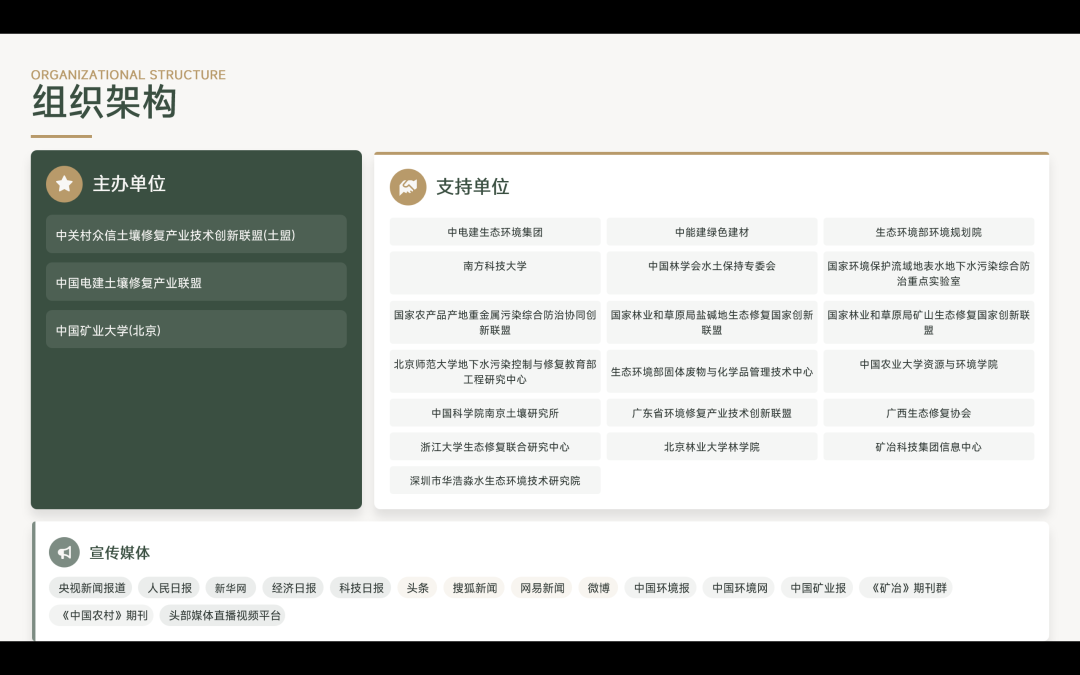Tap the 搜狐新闻 tag

475,588
